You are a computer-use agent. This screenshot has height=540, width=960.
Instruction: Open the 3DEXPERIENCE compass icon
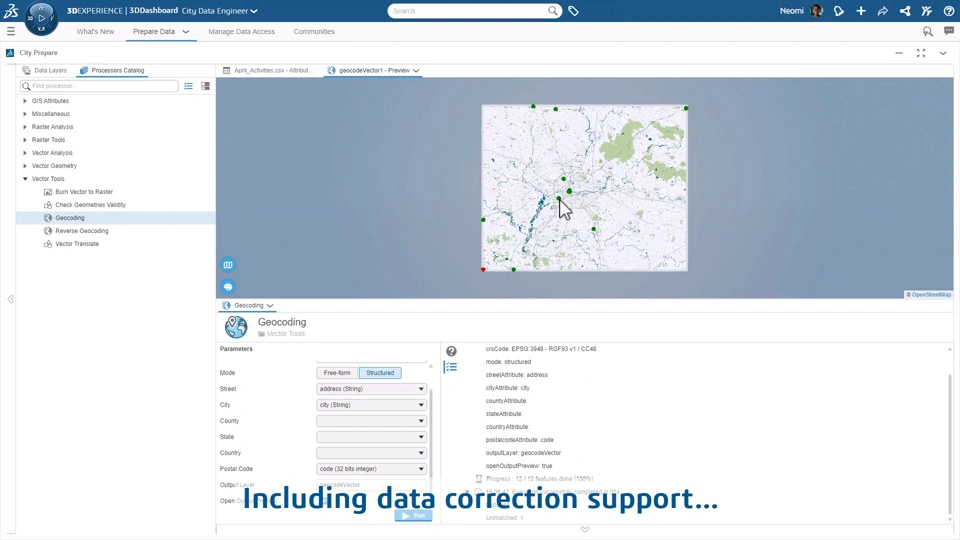[x=41, y=18]
